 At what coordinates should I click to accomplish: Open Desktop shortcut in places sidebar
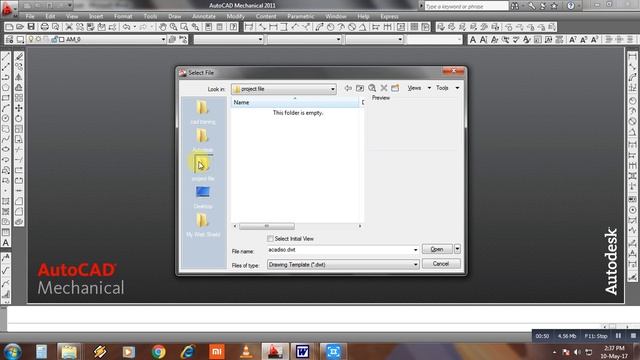click(x=203, y=196)
